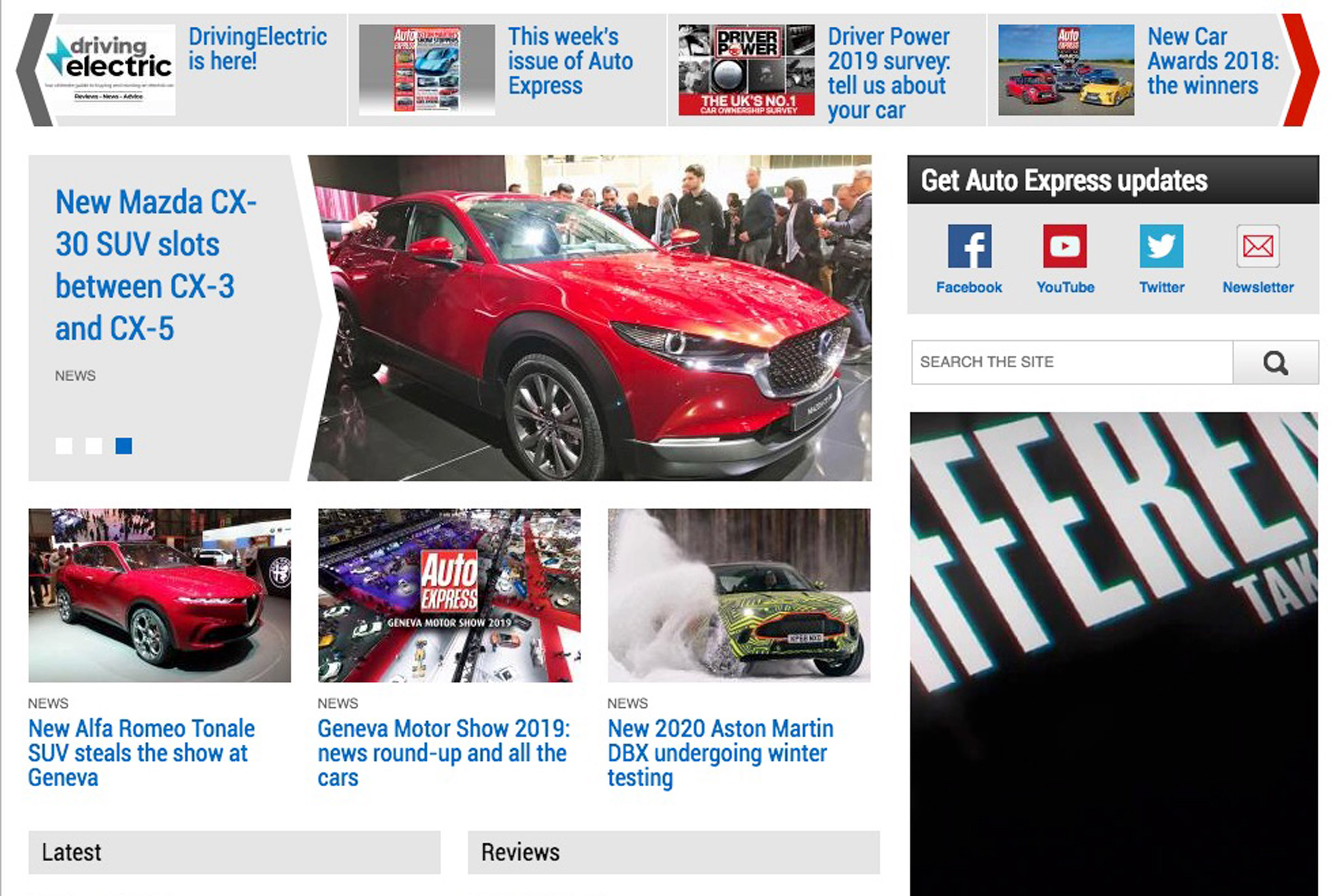Viewport: 1344px width, 896px height.
Task: Click the DrivingElectric logo
Action: [x=109, y=68]
